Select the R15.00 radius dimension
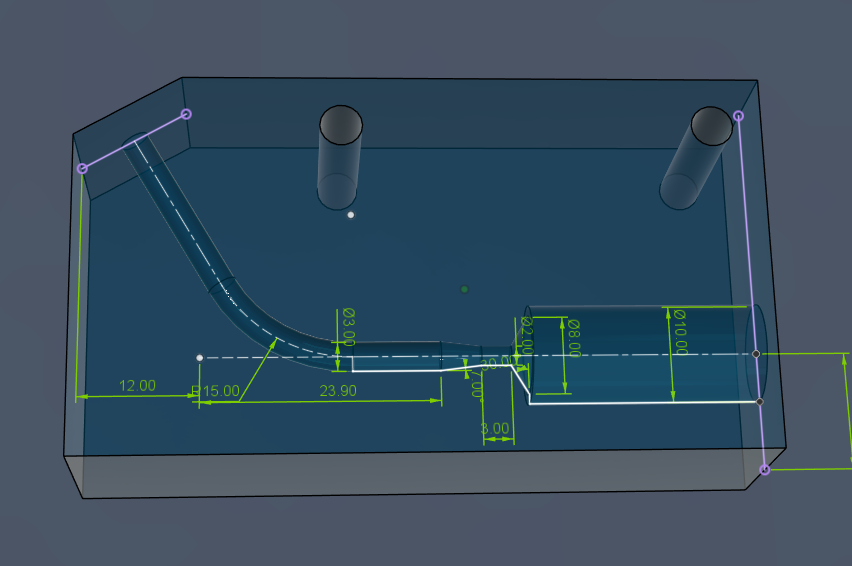This screenshot has width=852, height=566. coord(216,391)
